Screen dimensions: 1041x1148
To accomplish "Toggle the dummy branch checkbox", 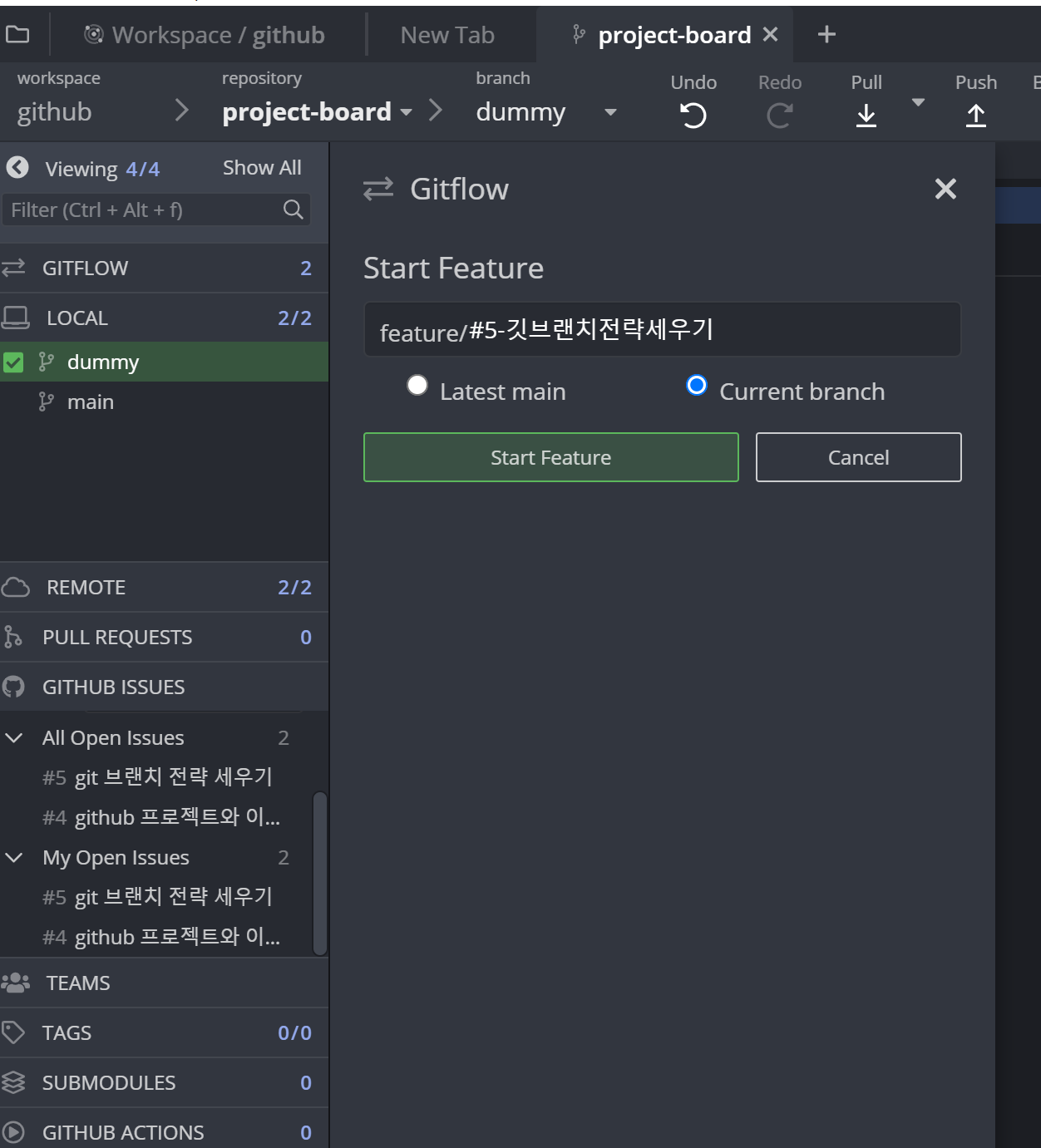I will coord(13,362).
